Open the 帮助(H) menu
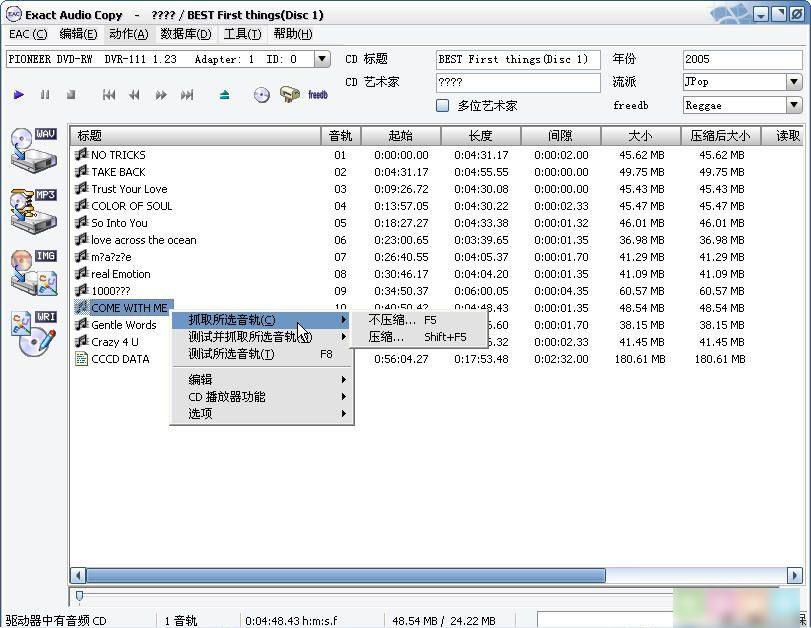 [x=293, y=34]
